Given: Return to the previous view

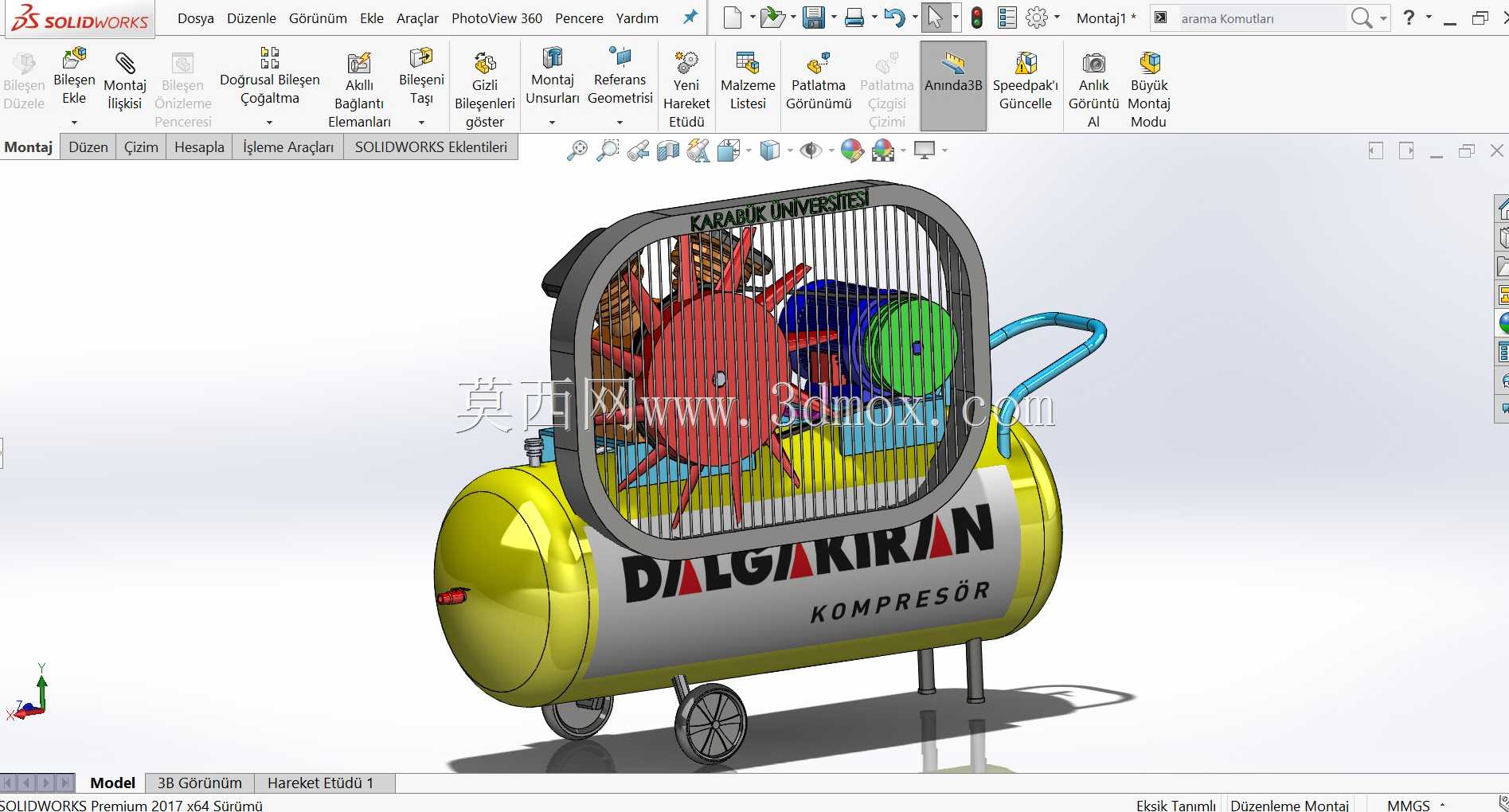Looking at the screenshot, I should [x=638, y=150].
